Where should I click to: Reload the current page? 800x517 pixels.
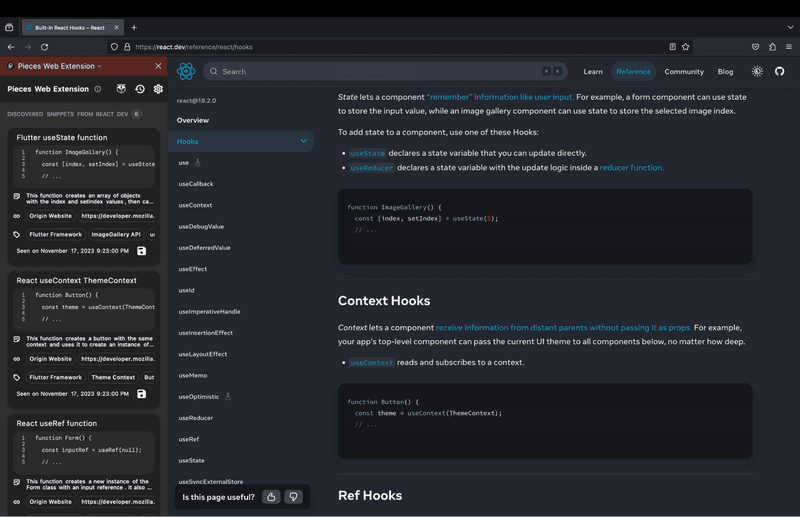(x=44, y=47)
